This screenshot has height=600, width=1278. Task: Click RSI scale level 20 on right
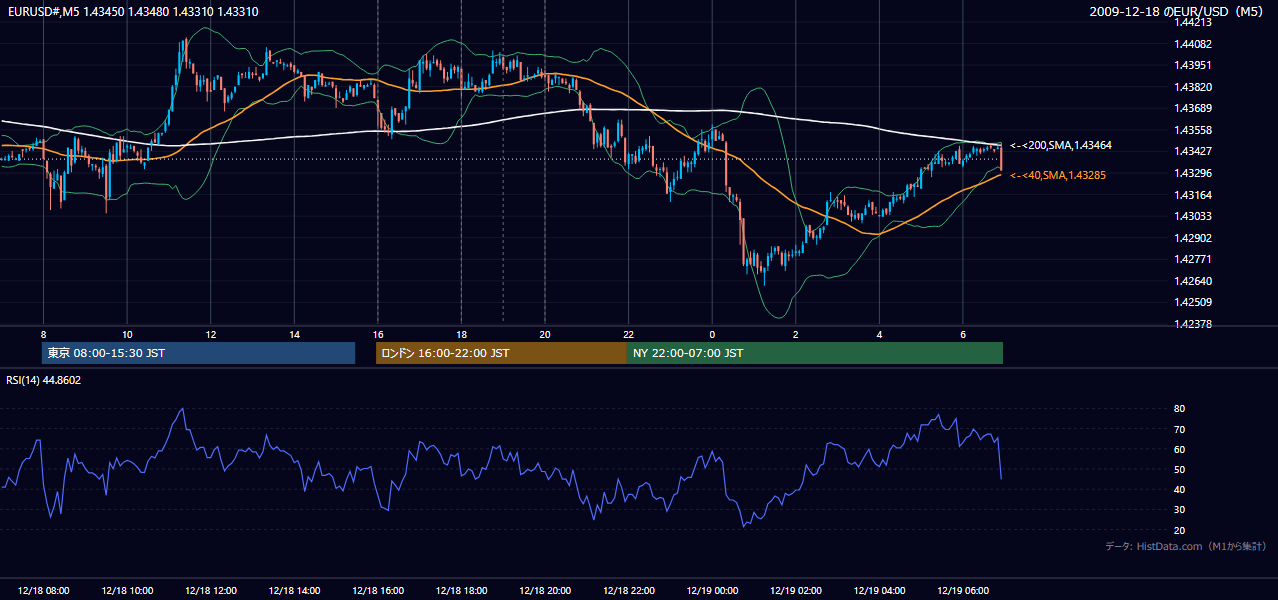(x=1179, y=530)
